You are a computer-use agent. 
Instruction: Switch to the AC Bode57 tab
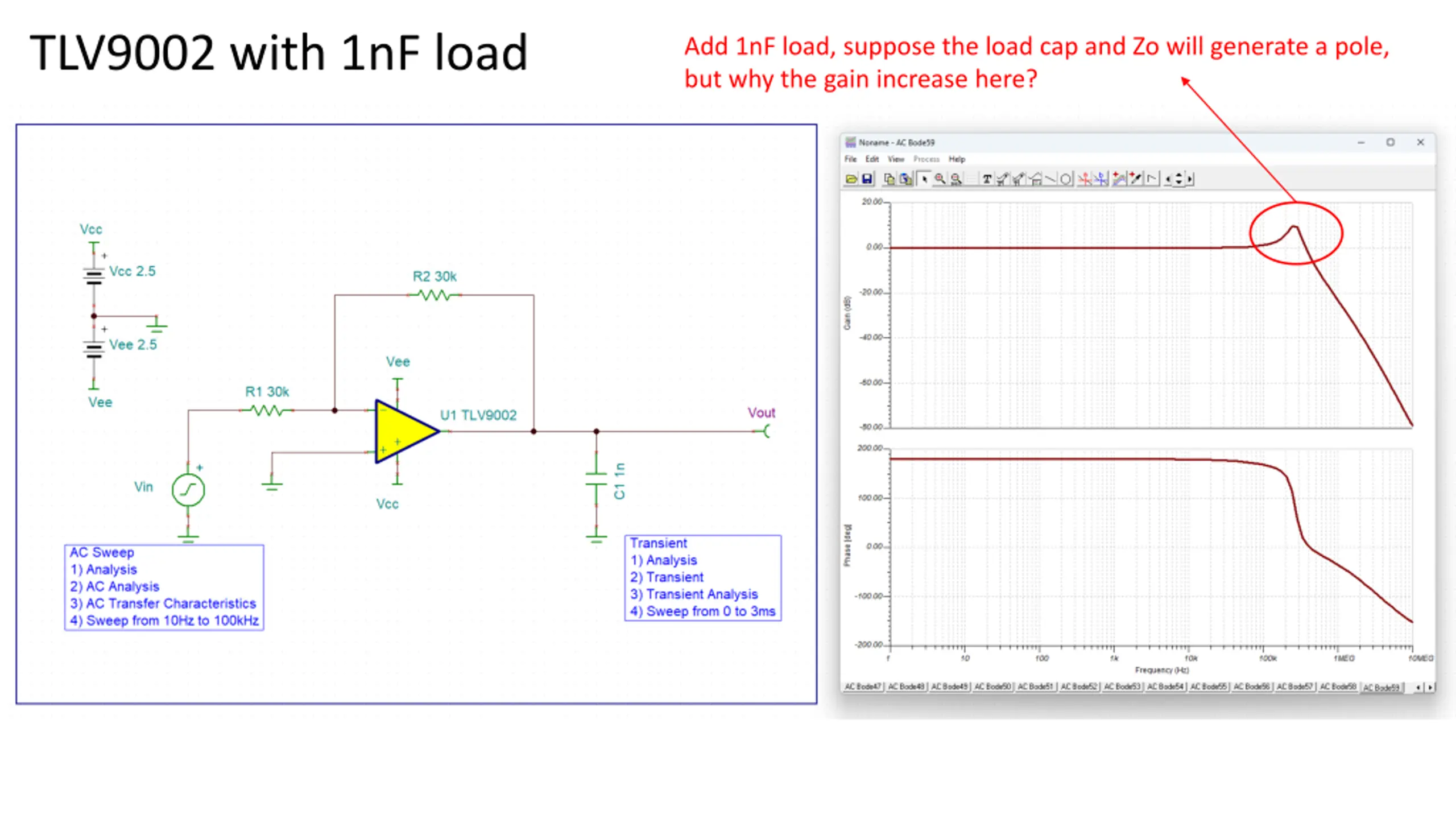[x=1294, y=687]
